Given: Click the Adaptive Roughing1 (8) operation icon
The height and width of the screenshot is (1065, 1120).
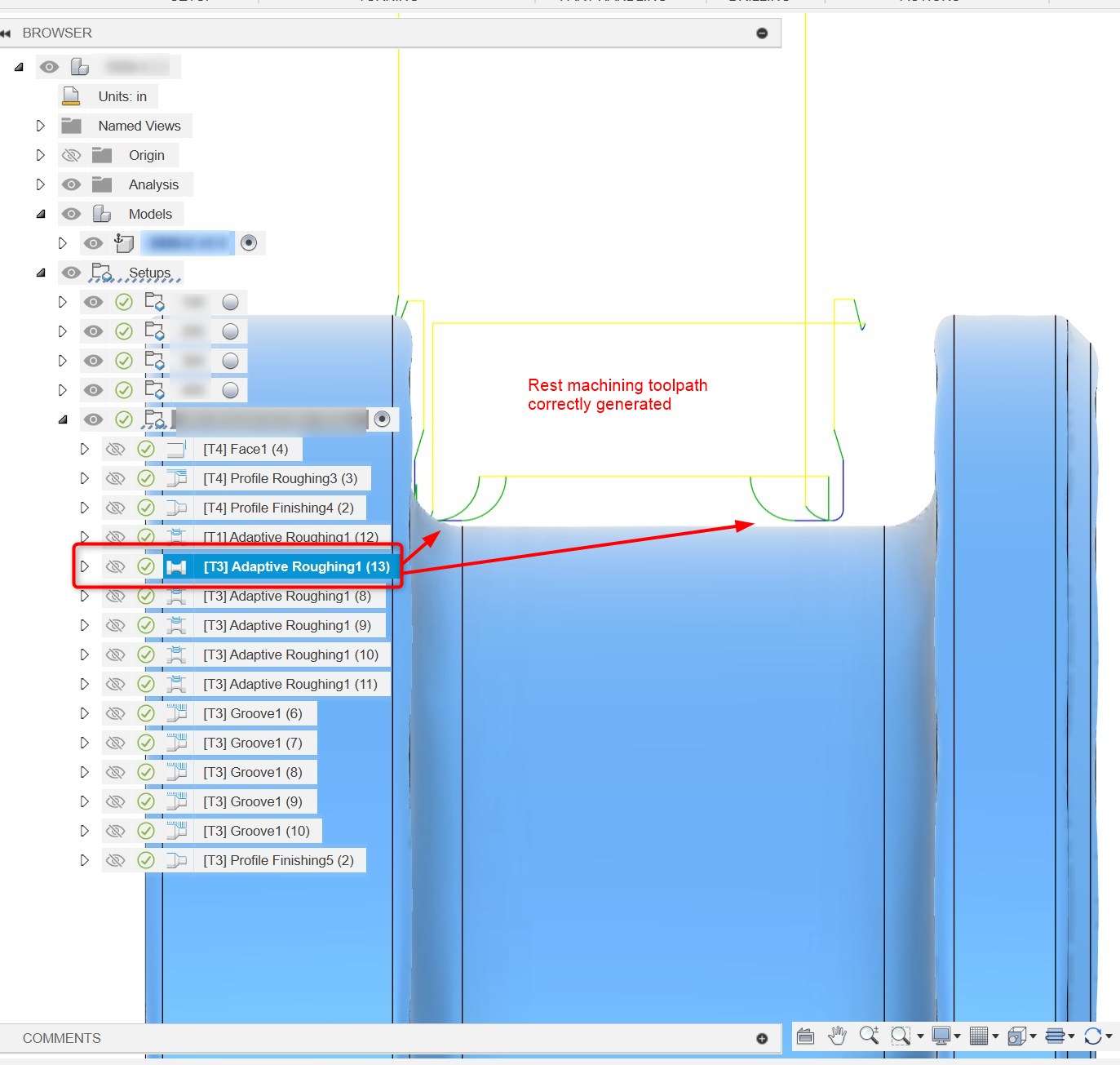Looking at the screenshot, I should [x=176, y=596].
